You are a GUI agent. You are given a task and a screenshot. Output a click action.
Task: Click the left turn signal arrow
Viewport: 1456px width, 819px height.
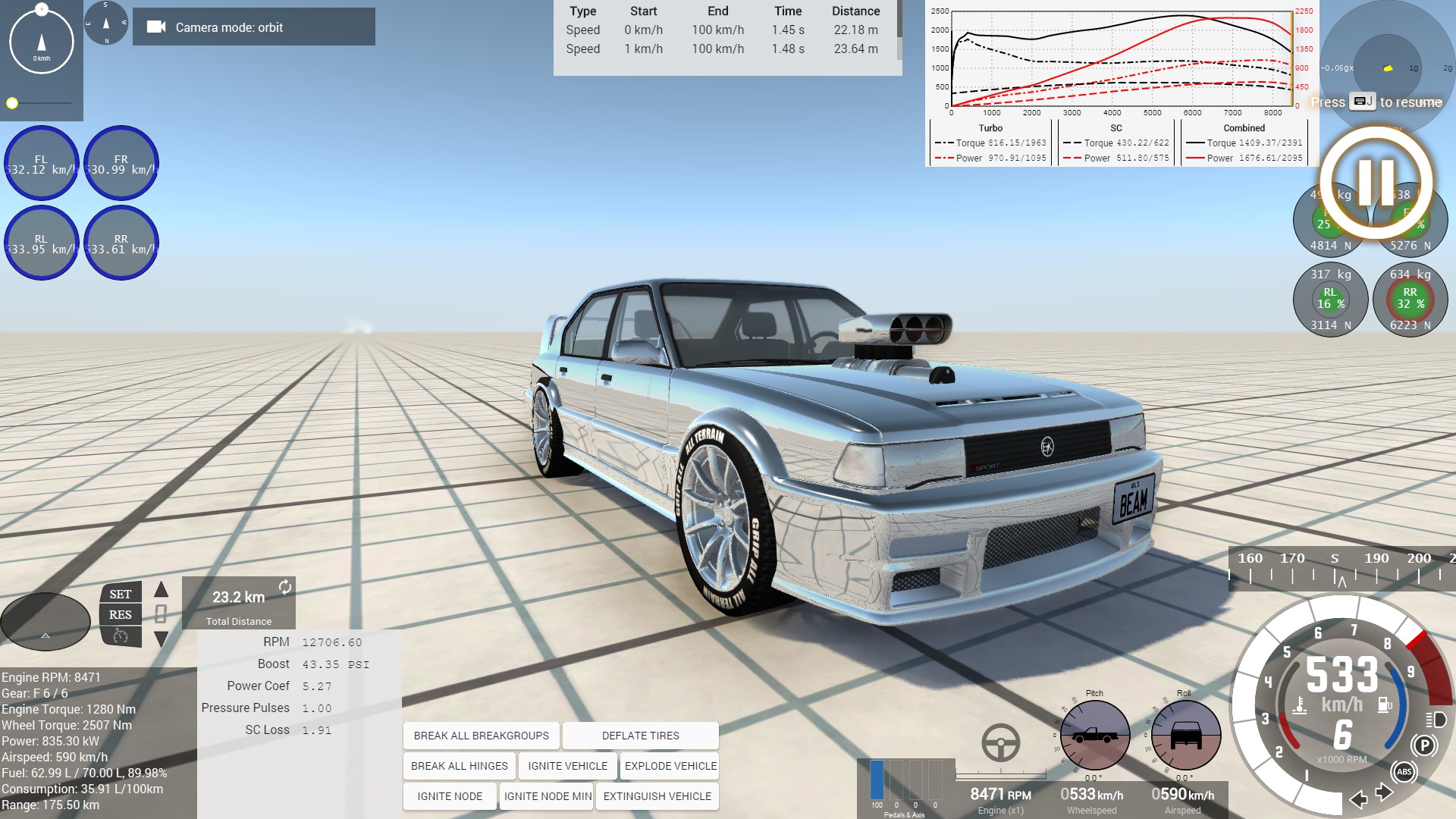click(1358, 799)
